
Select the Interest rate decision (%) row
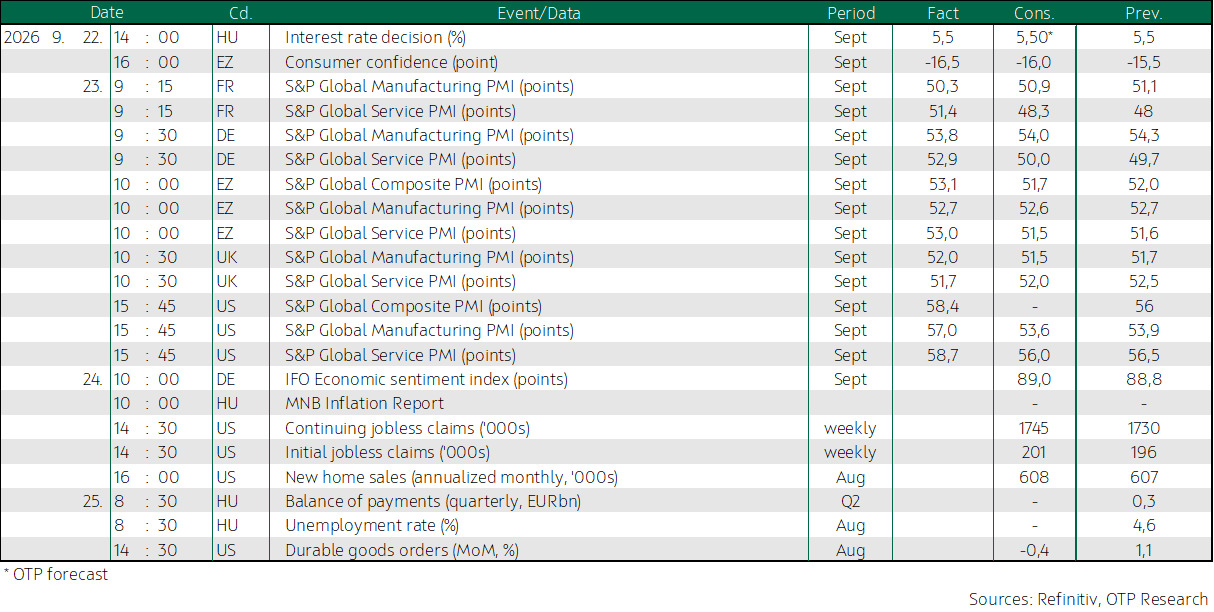click(606, 37)
